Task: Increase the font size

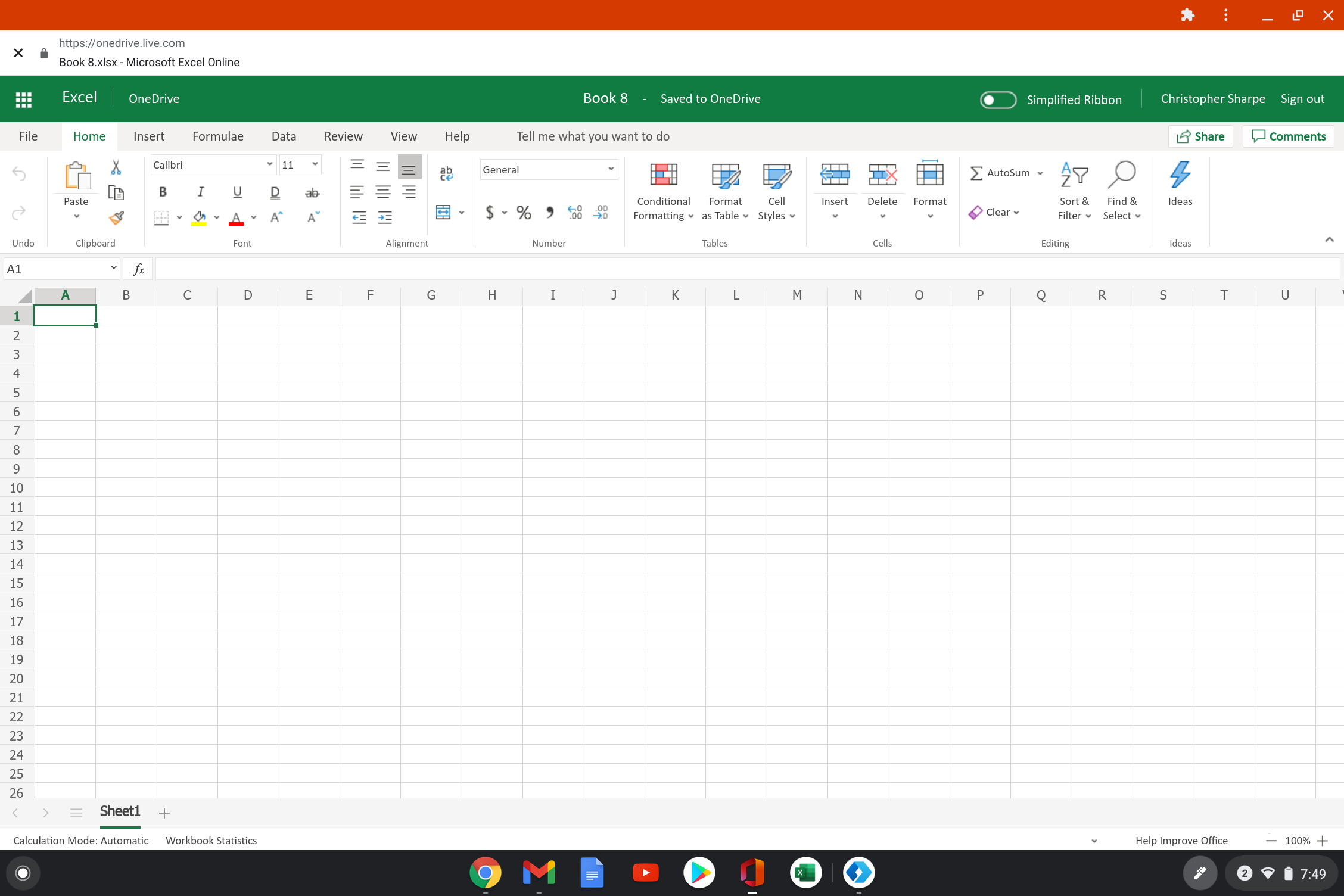Action: [x=276, y=217]
